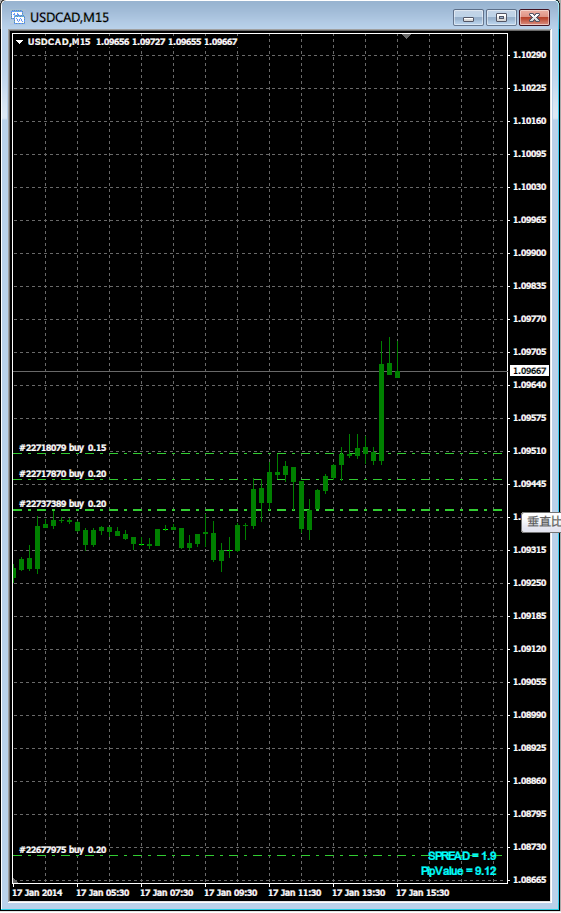
Task: Select order #22737389 buy 0.20 line label
Action: tap(63, 504)
